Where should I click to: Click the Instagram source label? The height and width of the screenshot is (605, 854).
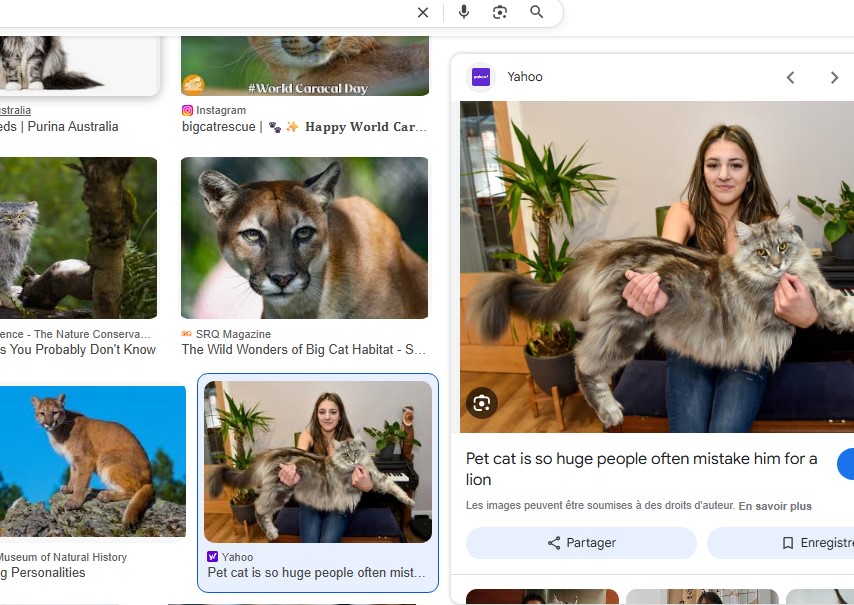[221, 111]
